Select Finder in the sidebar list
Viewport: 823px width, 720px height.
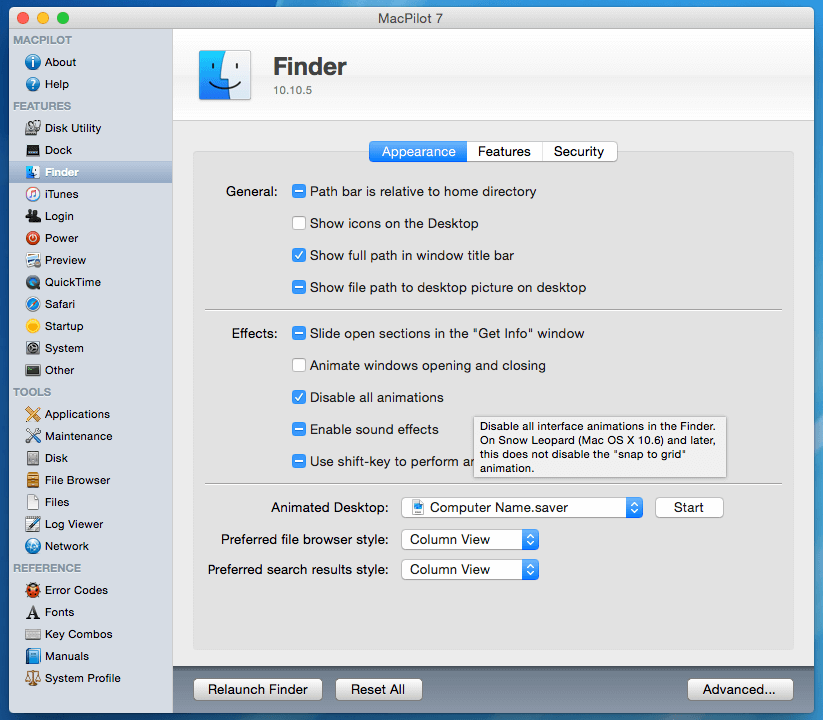point(91,172)
